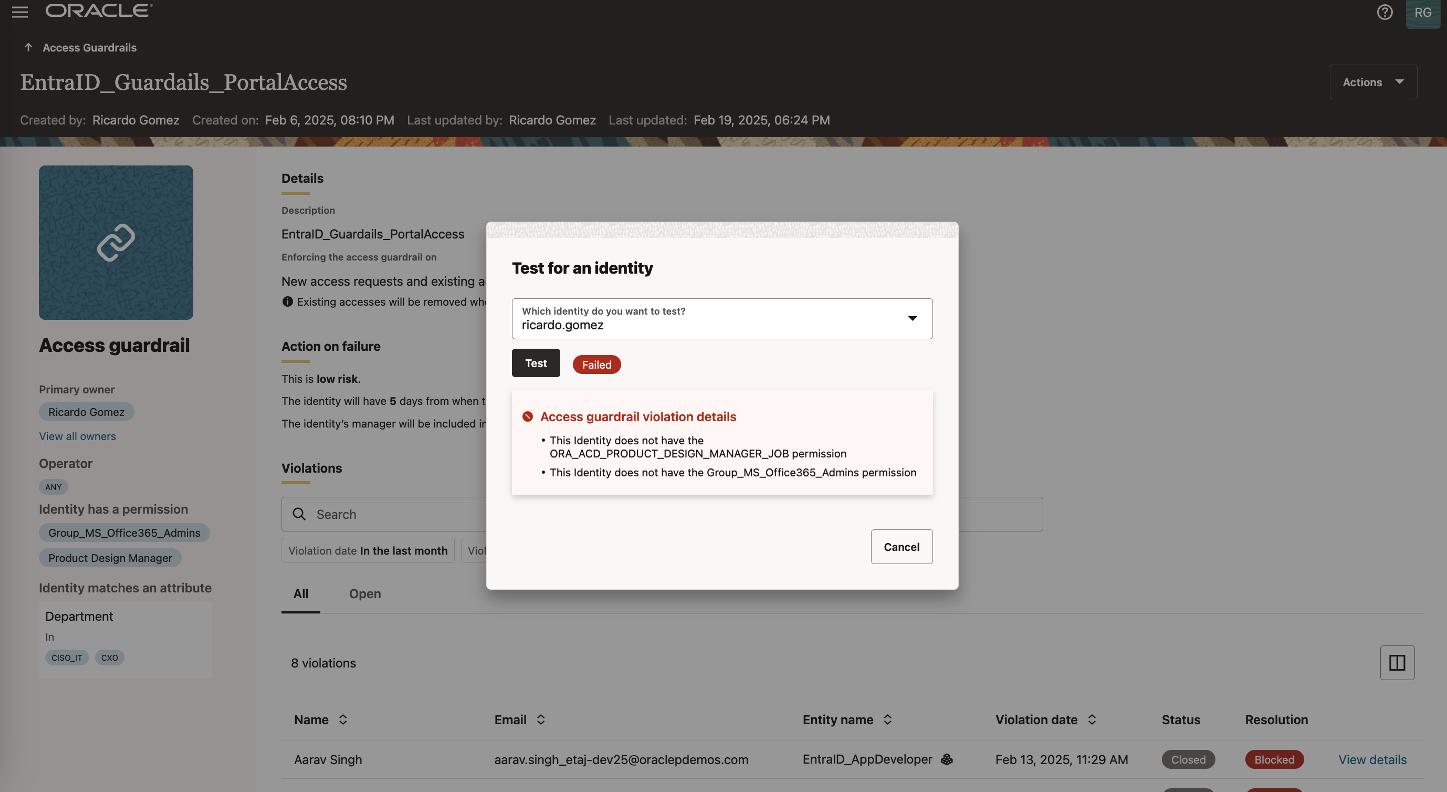The width and height of the screenshot is (1447, 792).
Task: Open the RG user profile avatar
Action: point(1423,13)
